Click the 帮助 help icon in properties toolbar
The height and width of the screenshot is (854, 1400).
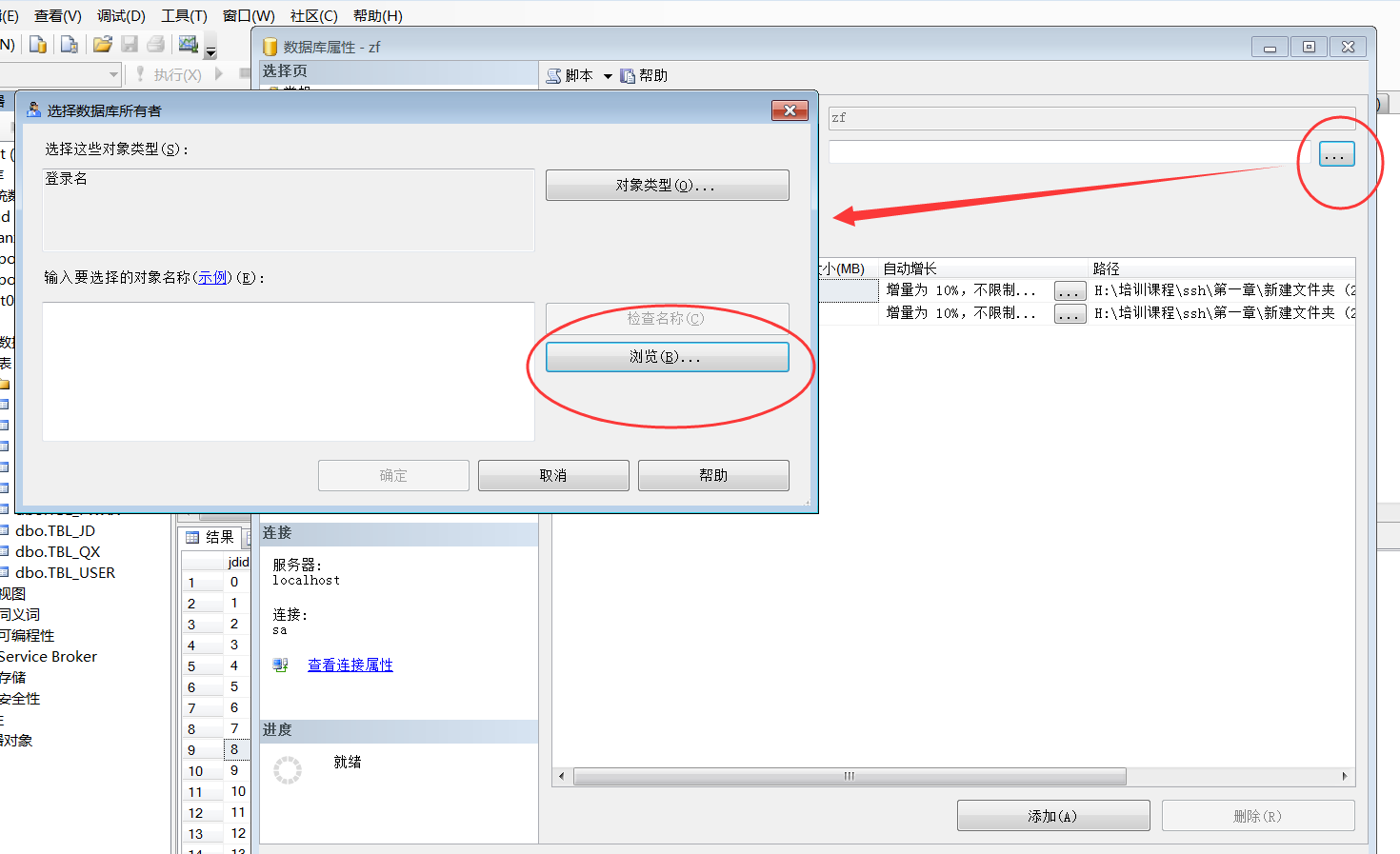[644, 75]
